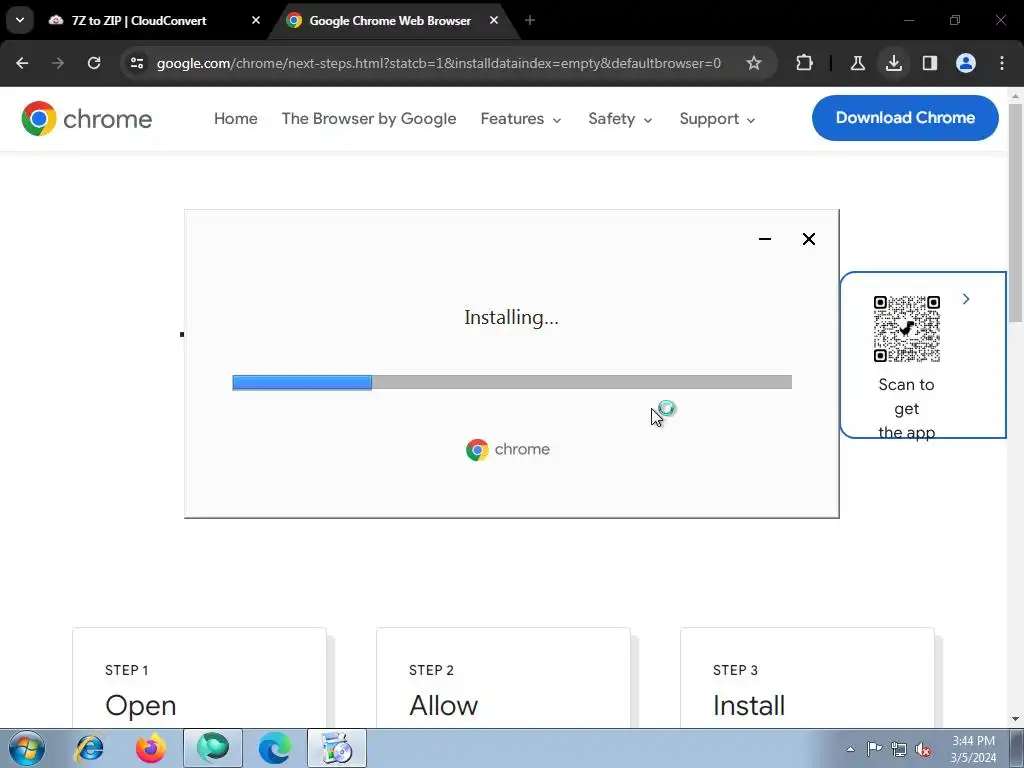
Task: Click the address bar URL
Action: [439, 63]
